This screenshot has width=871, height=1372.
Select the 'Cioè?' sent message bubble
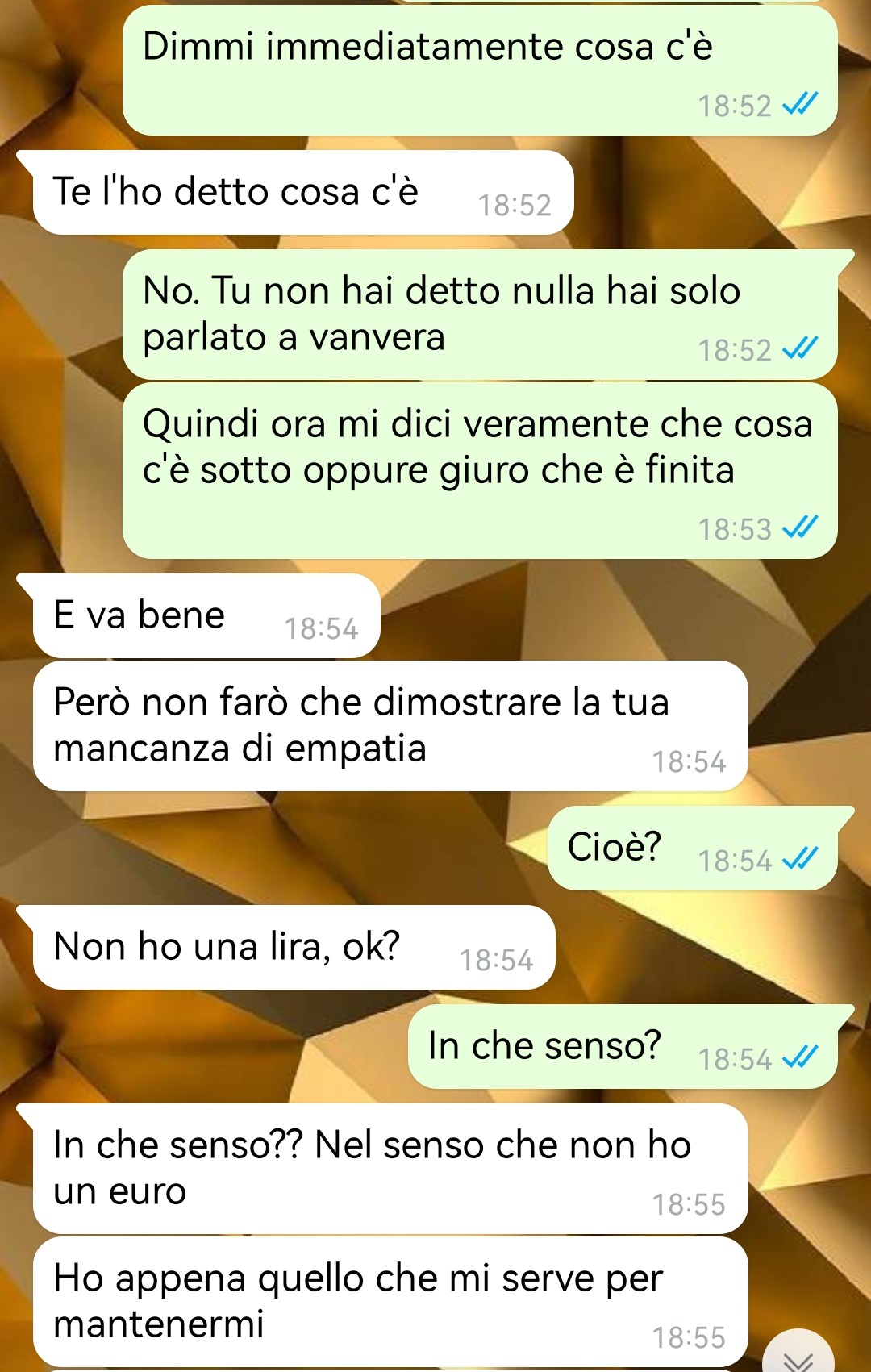693,849
